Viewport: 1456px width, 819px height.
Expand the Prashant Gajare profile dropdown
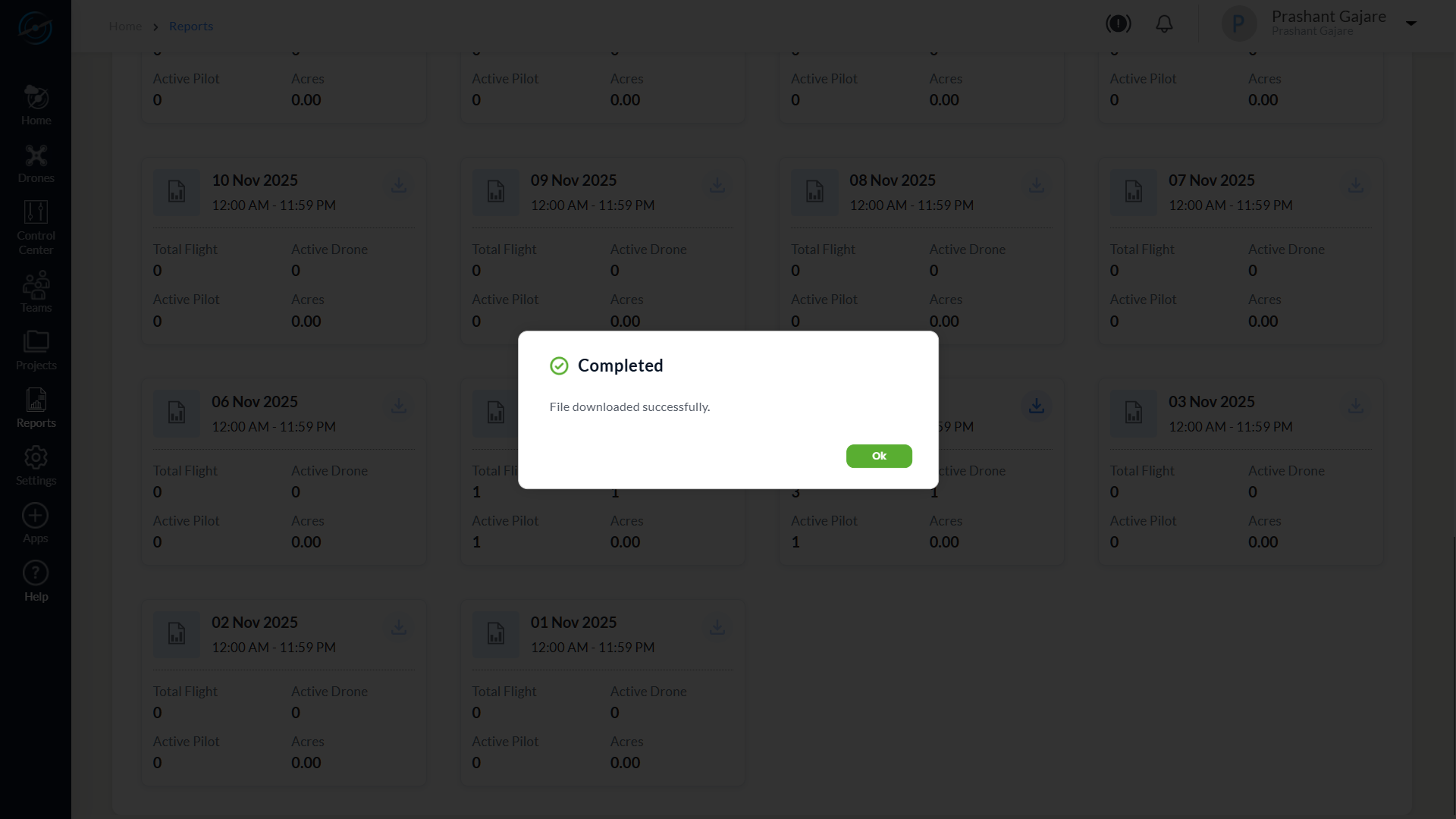pyautogui.click(x=1411, y=24)
